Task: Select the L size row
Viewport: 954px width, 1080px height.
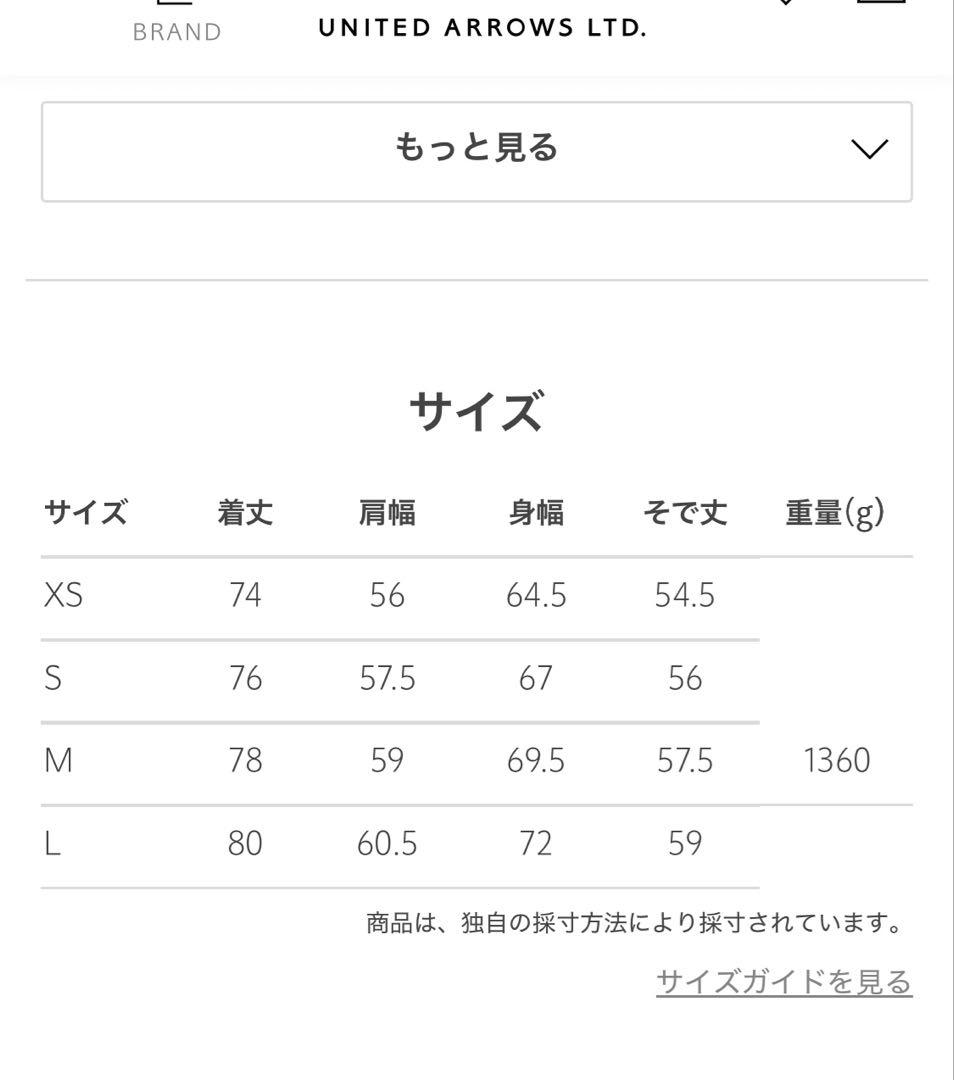Action: coord(400,843)
